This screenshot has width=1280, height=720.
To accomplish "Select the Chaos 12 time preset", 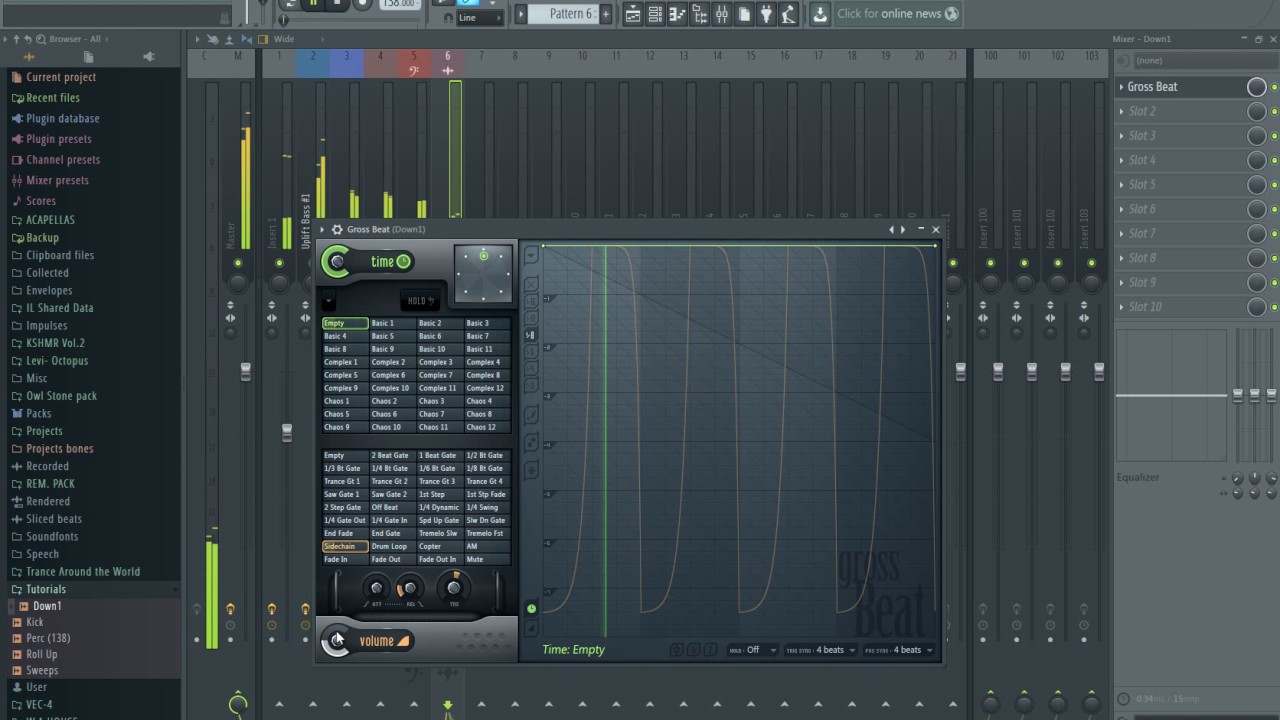I will tap(487, 428).
